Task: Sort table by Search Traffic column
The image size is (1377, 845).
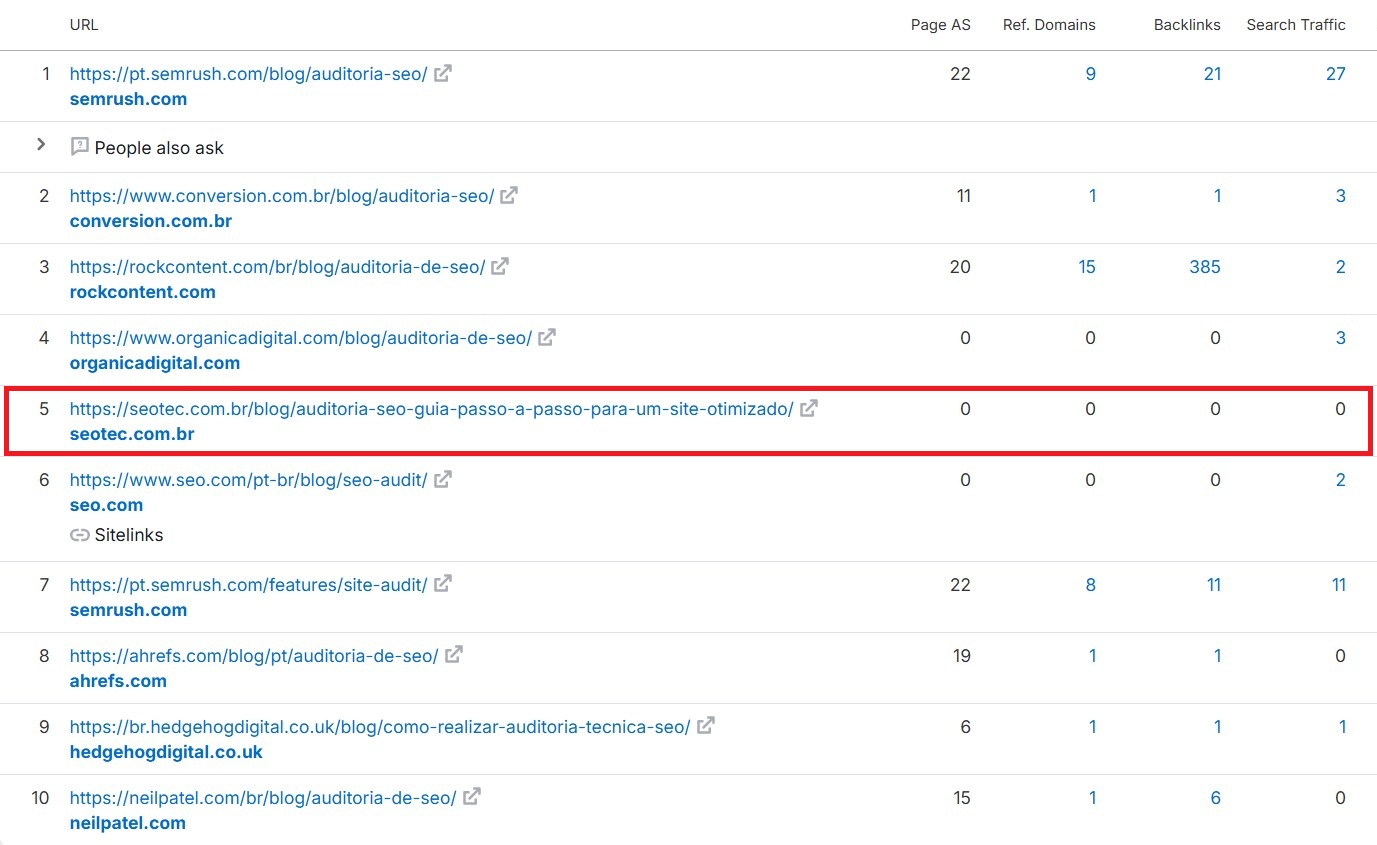Action: 1295,25
